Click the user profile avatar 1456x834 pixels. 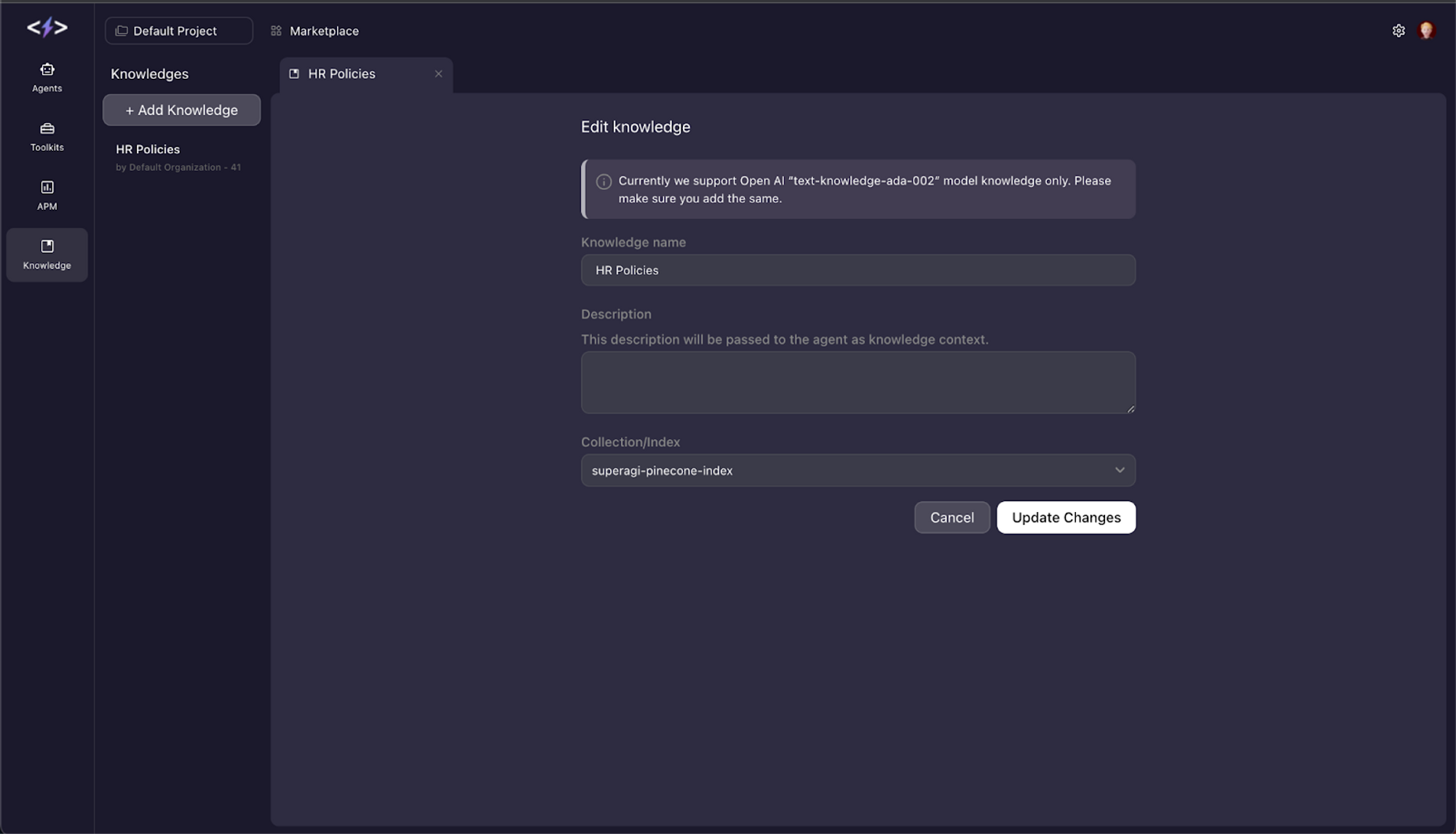click(x=1426, y=31)
